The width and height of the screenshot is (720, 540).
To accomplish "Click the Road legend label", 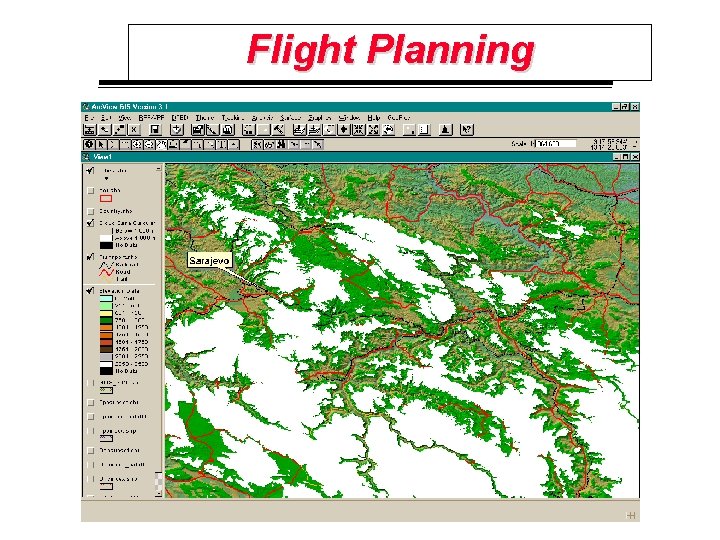I will [123, 272].
